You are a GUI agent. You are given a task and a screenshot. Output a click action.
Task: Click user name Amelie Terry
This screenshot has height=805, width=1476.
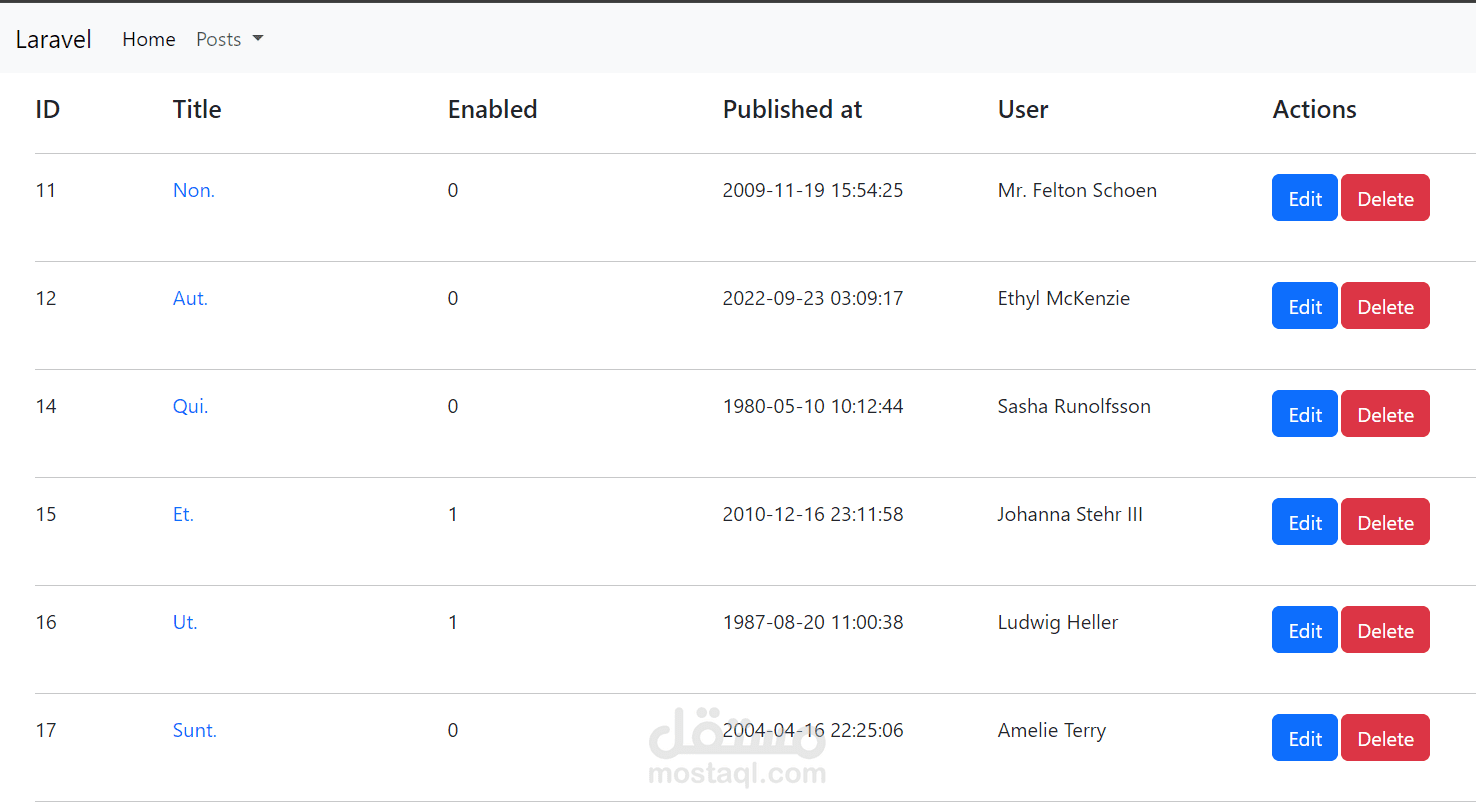(x=1052, y=730)
